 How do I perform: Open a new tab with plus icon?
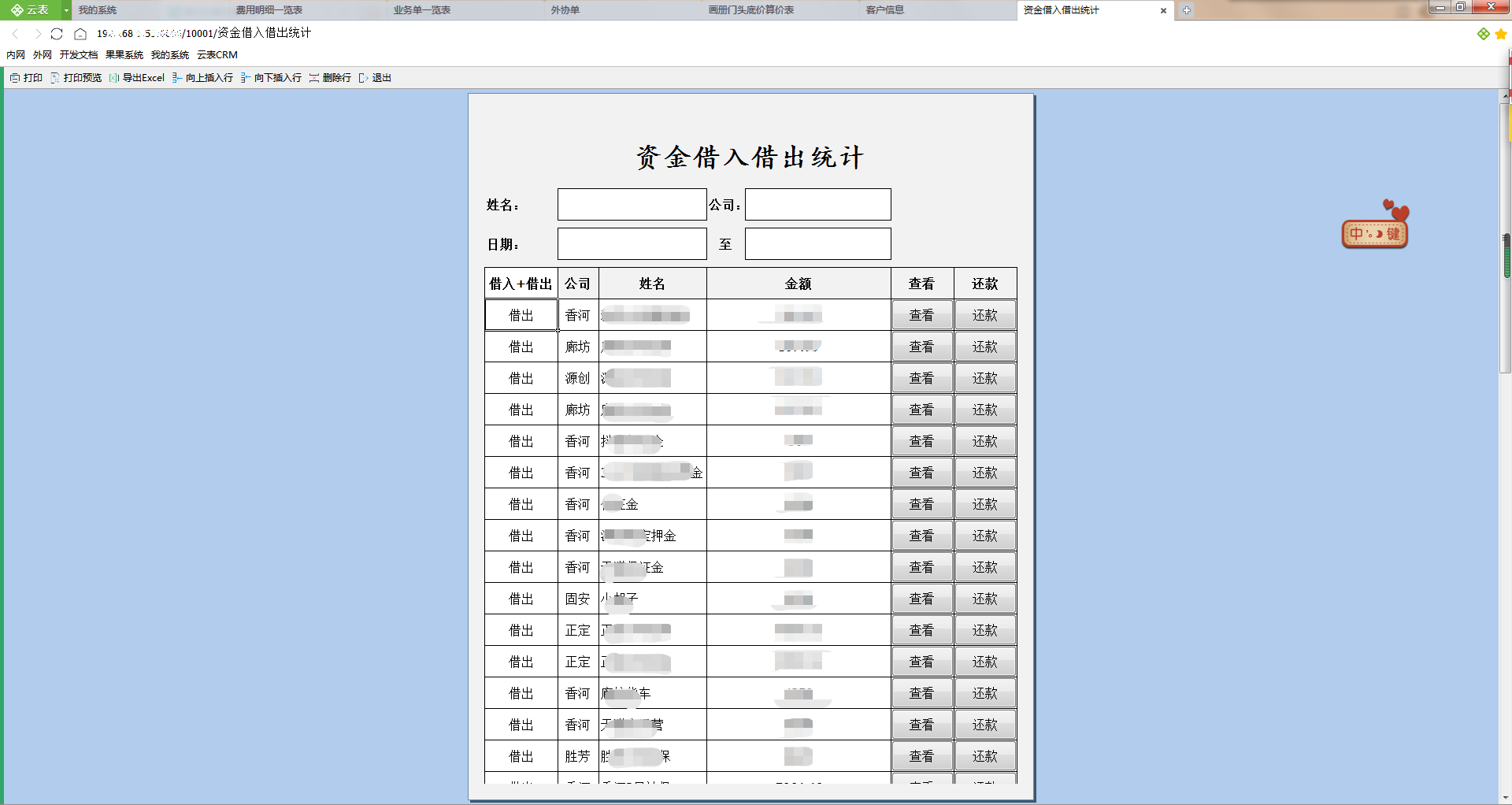pyautogui.click(x=1187, y=10)
